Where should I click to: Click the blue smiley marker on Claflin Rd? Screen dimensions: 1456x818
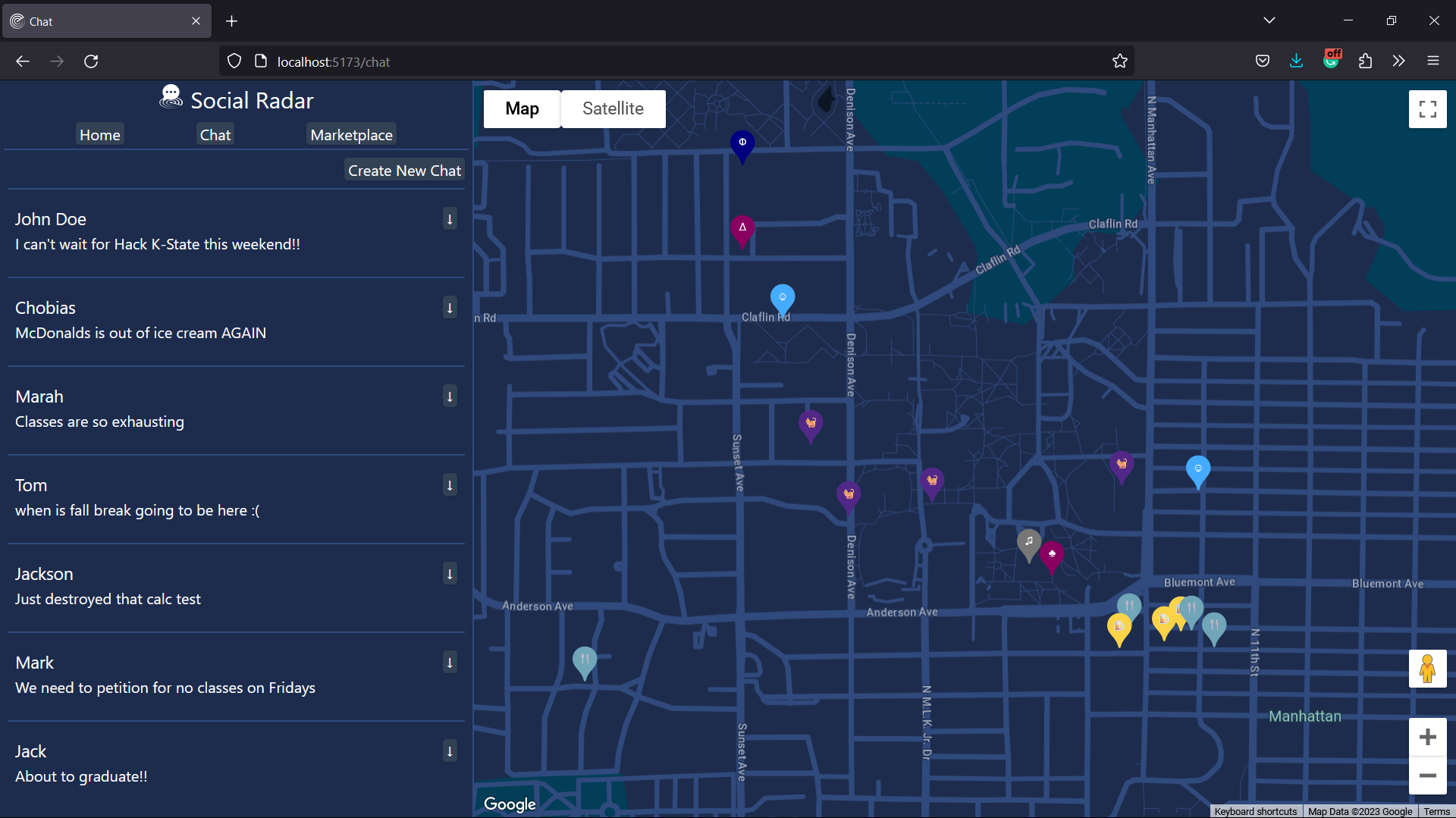point(782,296)
